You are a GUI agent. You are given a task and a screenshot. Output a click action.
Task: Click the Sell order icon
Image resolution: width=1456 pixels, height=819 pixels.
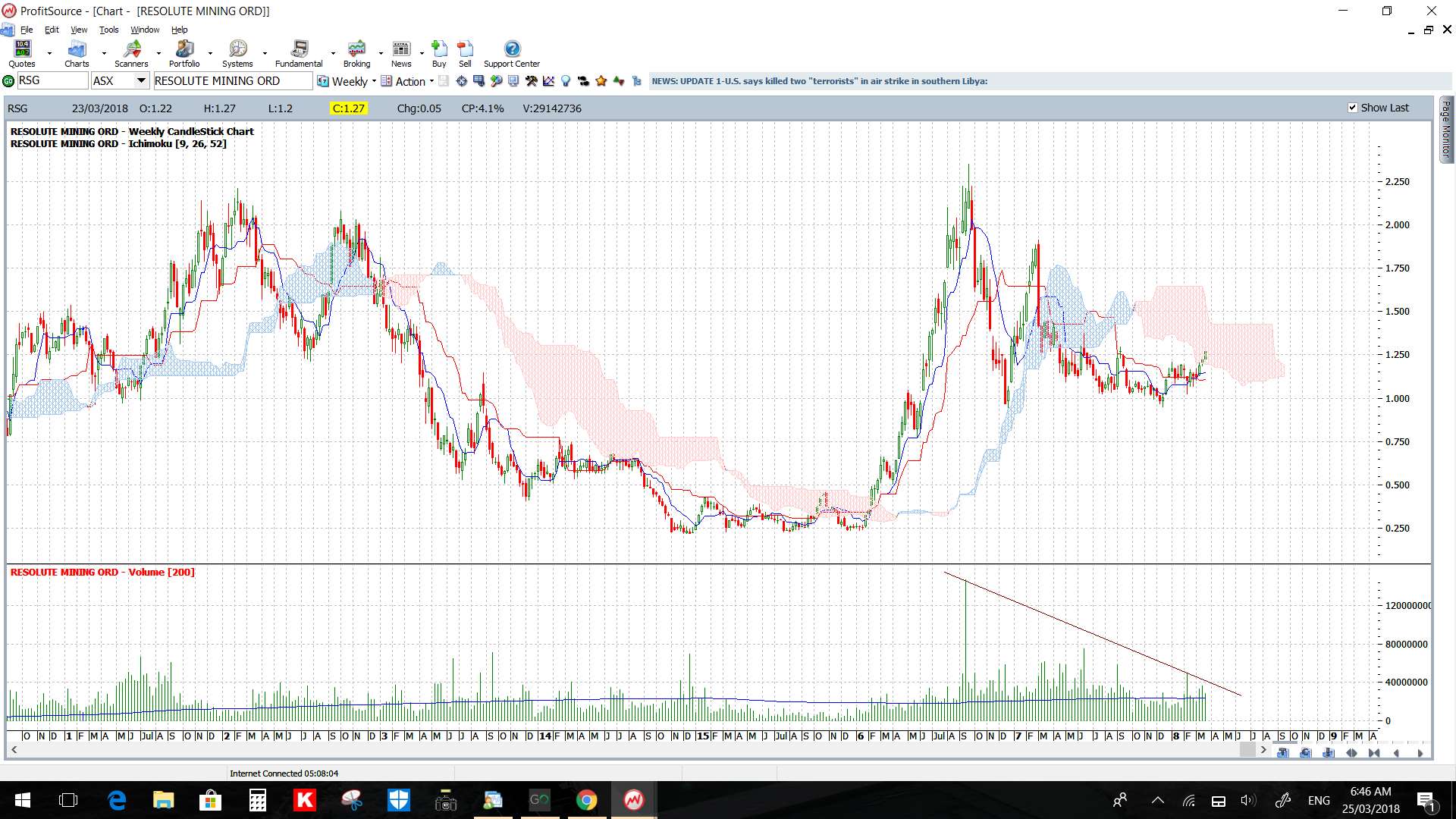pyautogui.click(x=465, y=54)
